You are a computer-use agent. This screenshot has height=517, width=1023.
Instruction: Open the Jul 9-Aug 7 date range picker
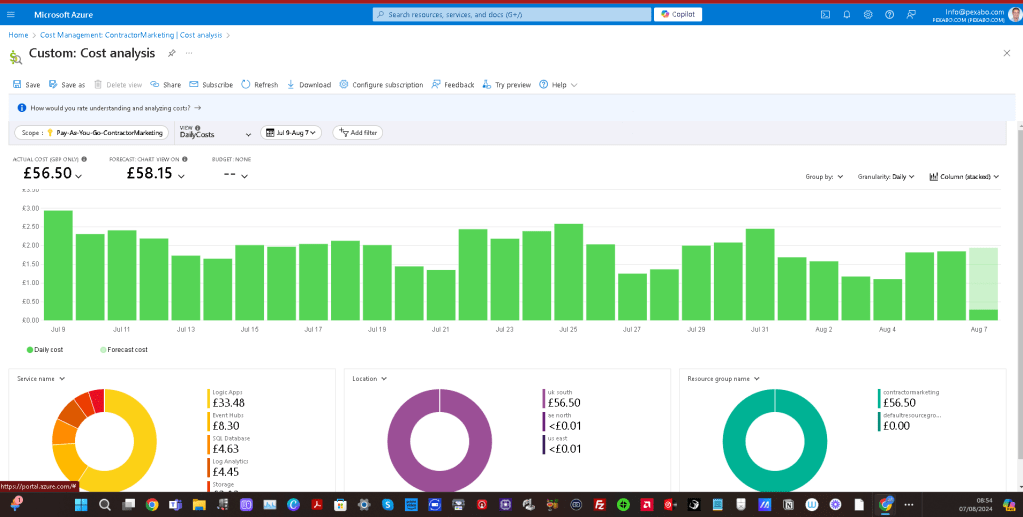tap(291, 133)
